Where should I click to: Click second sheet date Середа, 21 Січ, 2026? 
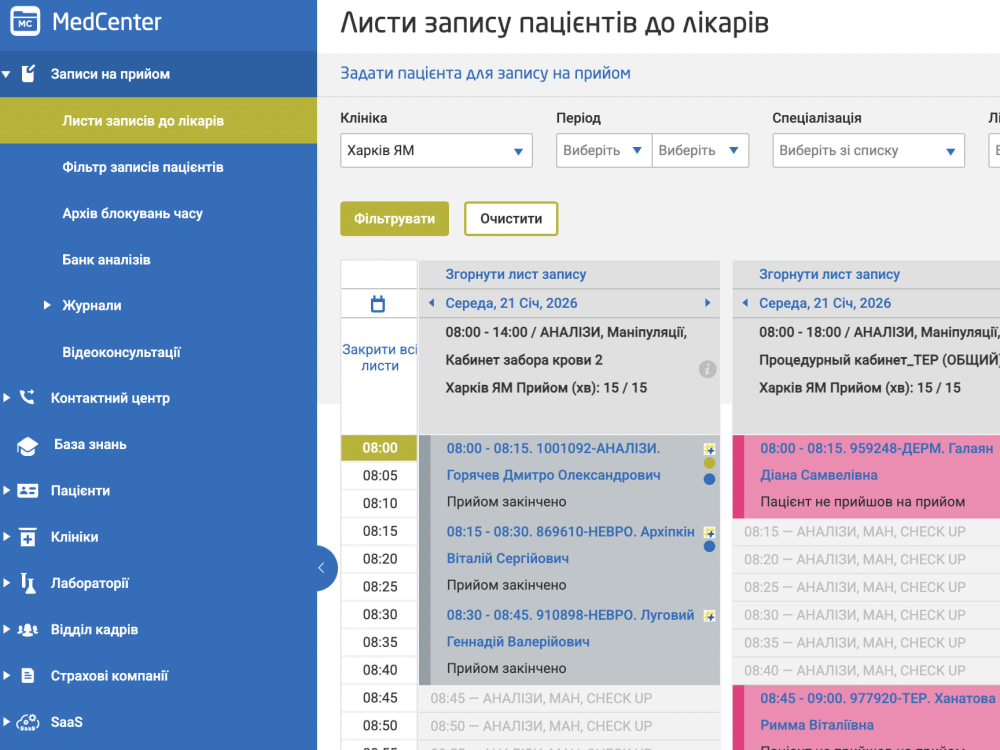(x=825, y=303)
